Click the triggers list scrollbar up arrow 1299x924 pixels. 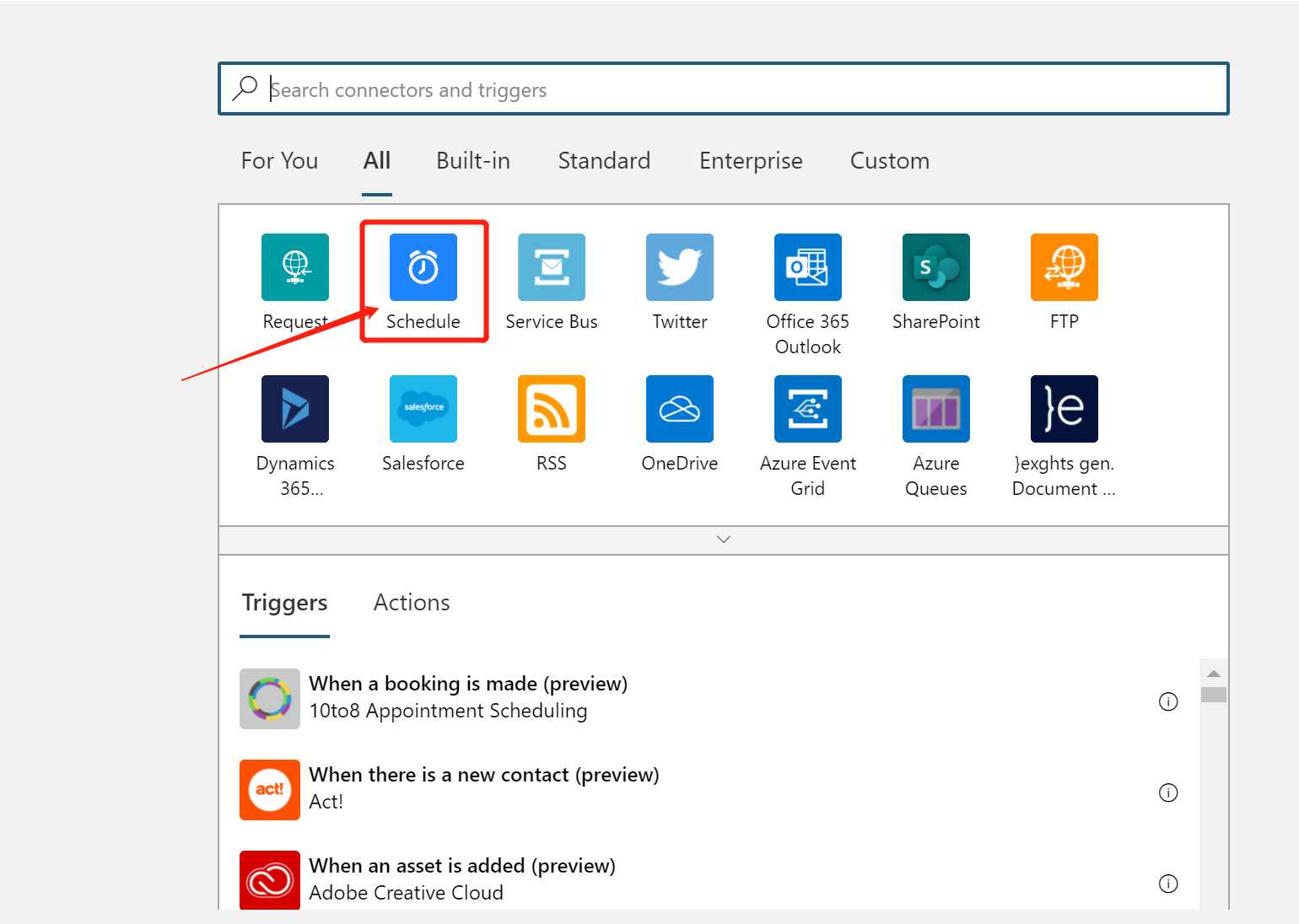(x=1214, y=674)
